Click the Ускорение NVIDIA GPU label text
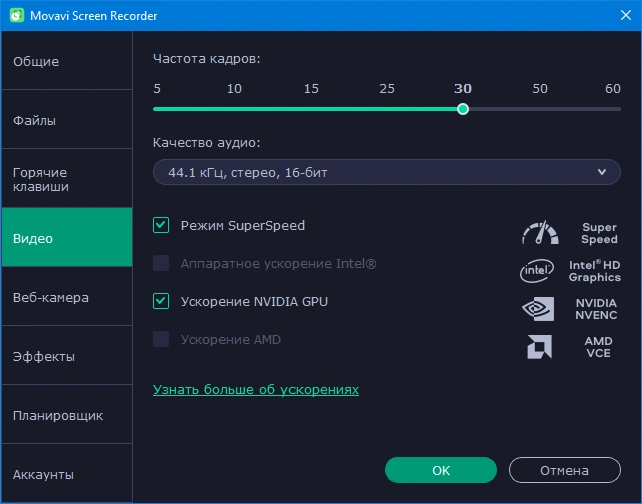 [x=254, y=301]
